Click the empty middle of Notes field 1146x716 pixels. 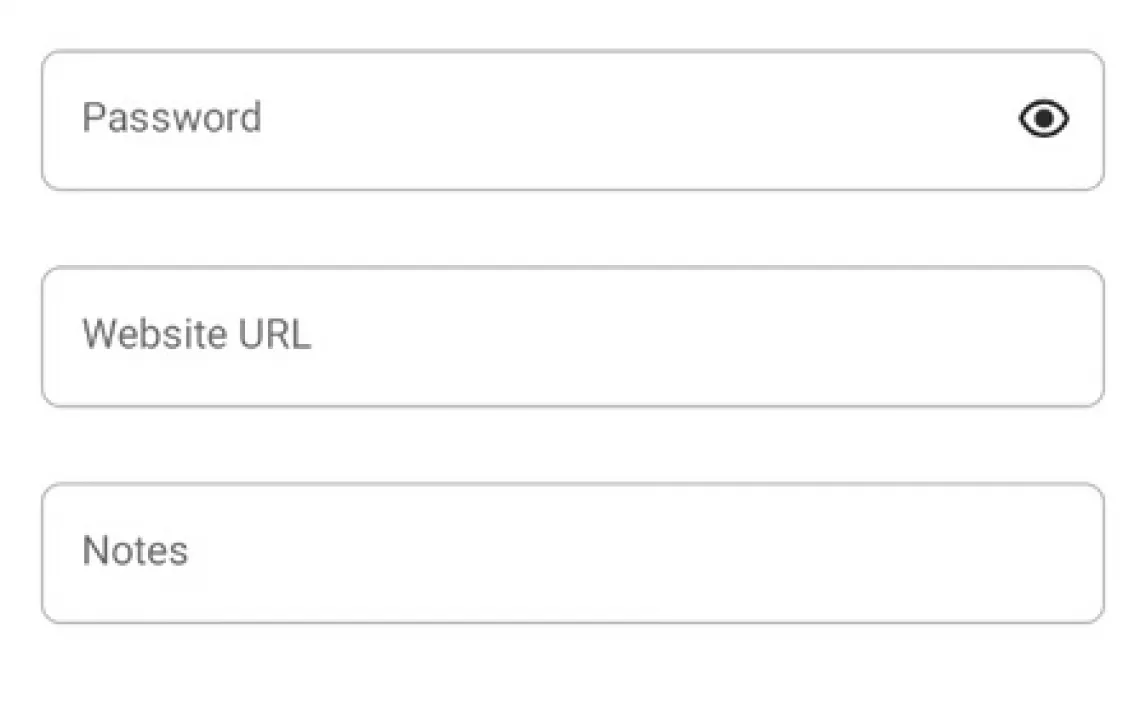572,553
